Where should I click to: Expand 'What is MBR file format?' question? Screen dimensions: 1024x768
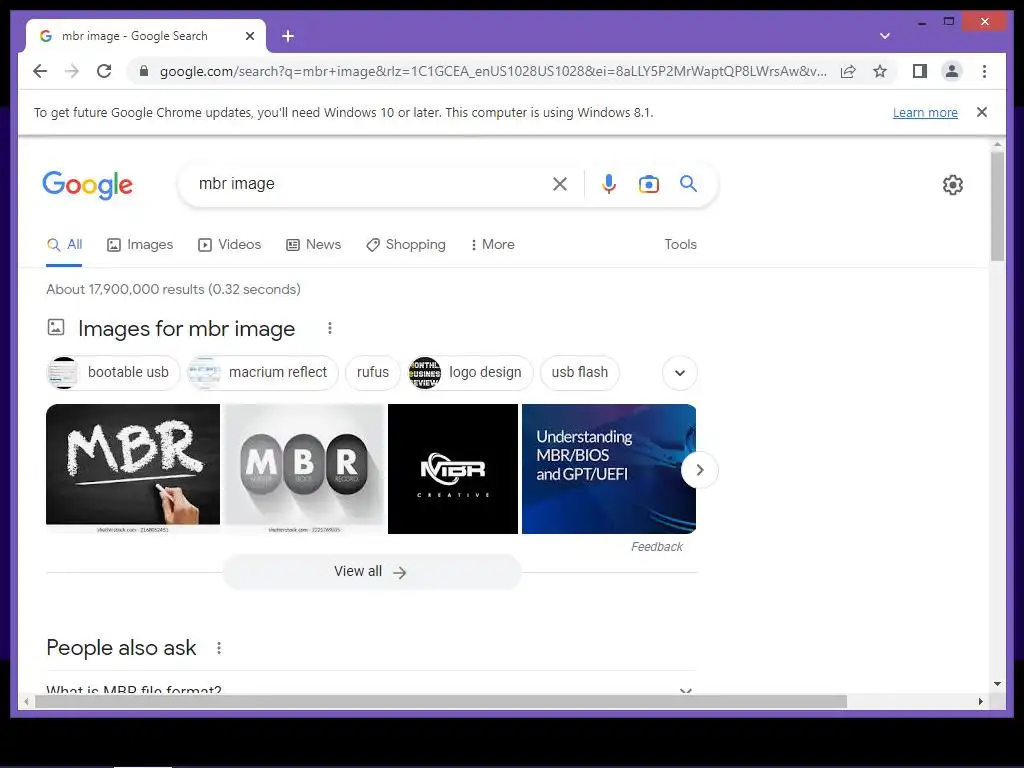click(371, 688)
